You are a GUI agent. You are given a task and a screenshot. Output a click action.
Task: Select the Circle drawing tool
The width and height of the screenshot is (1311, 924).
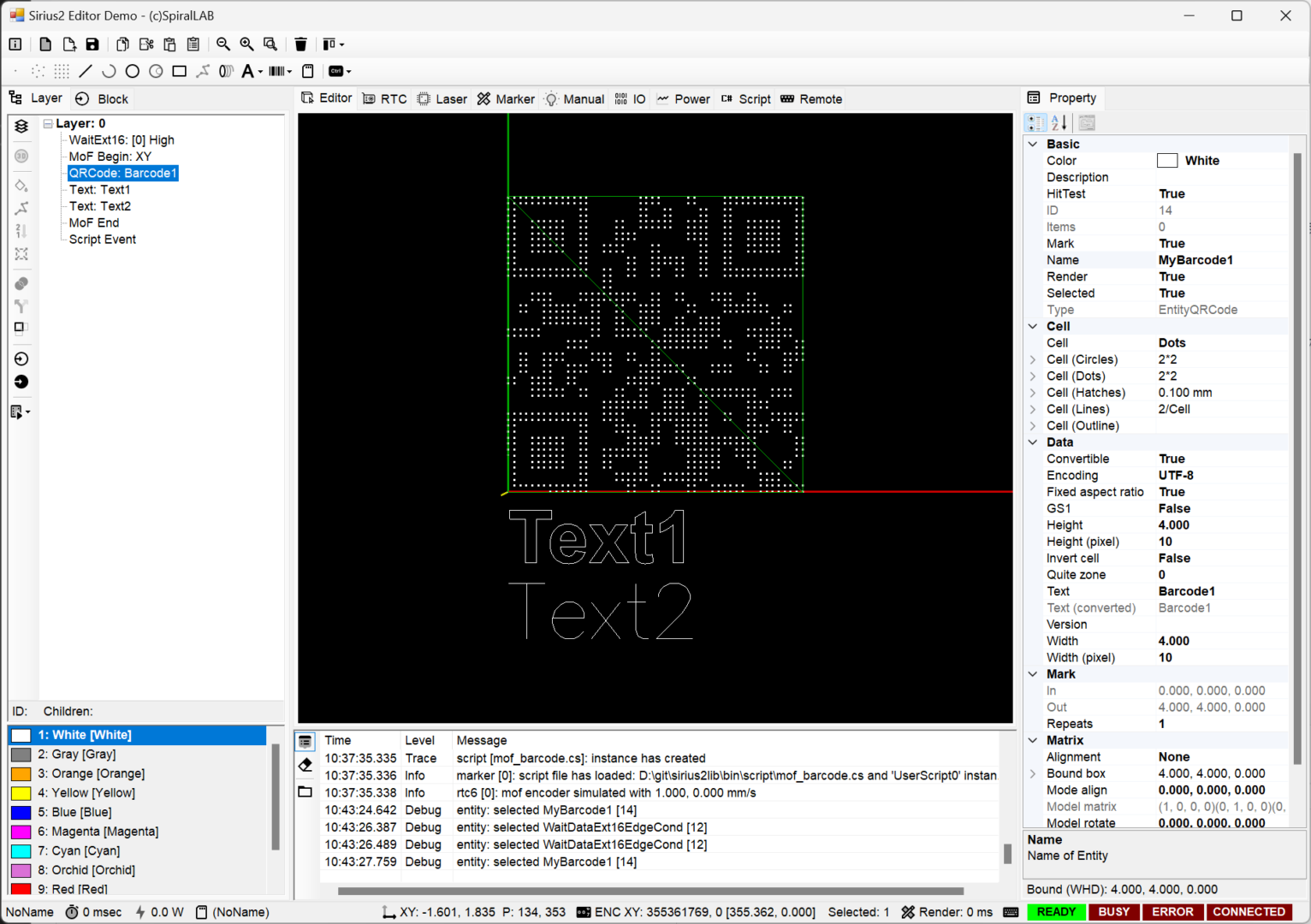(133, 71)
